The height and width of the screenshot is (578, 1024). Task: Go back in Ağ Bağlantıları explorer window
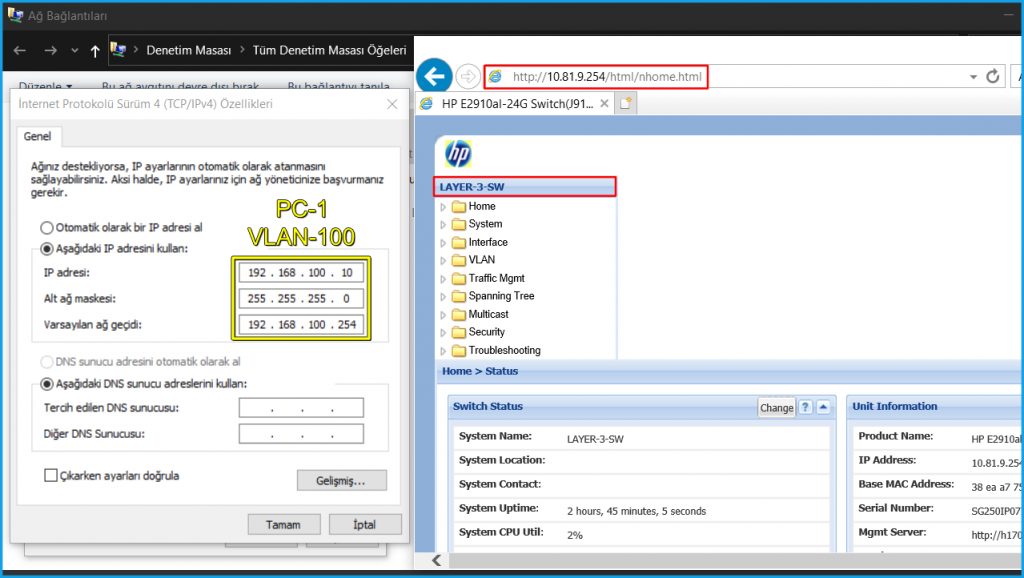click(20, 50)
